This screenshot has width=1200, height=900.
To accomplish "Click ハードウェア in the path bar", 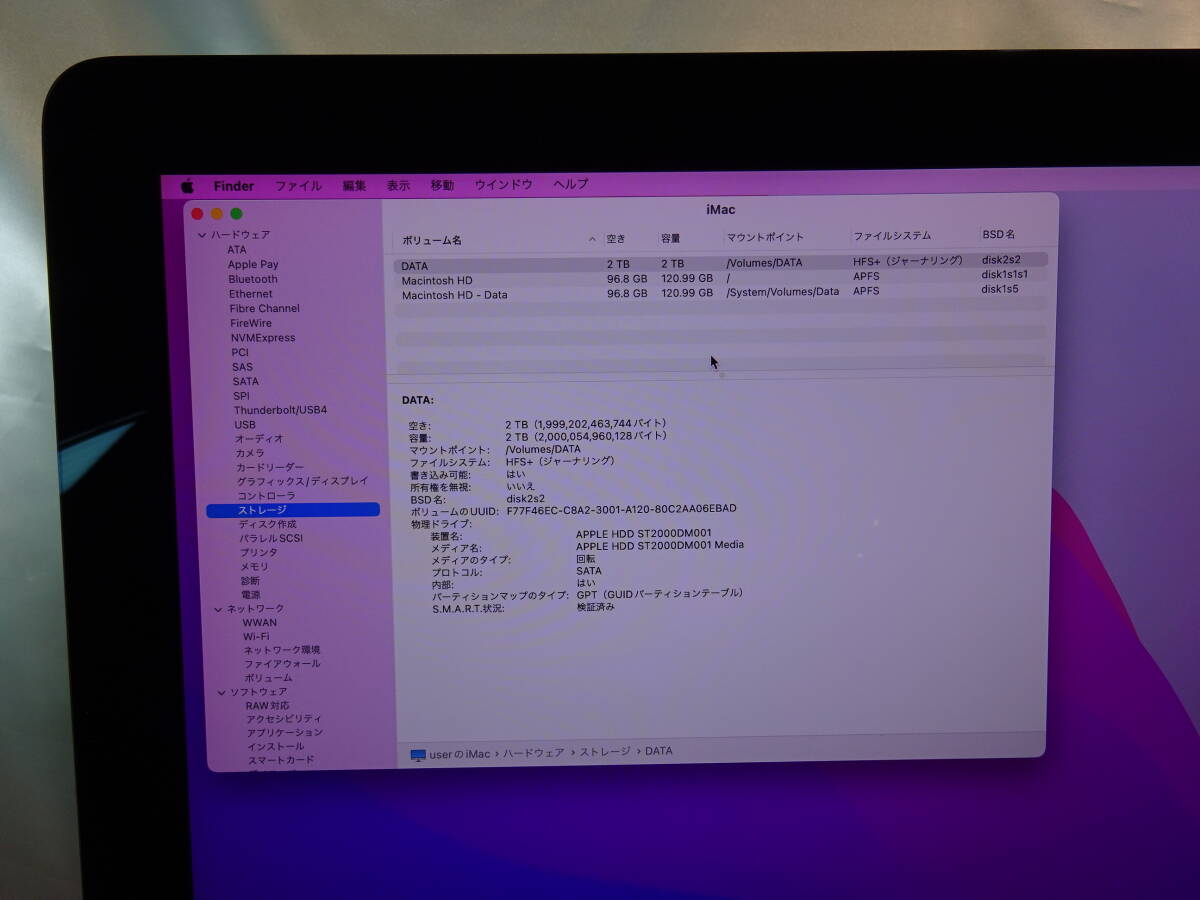I will point(533,753).
